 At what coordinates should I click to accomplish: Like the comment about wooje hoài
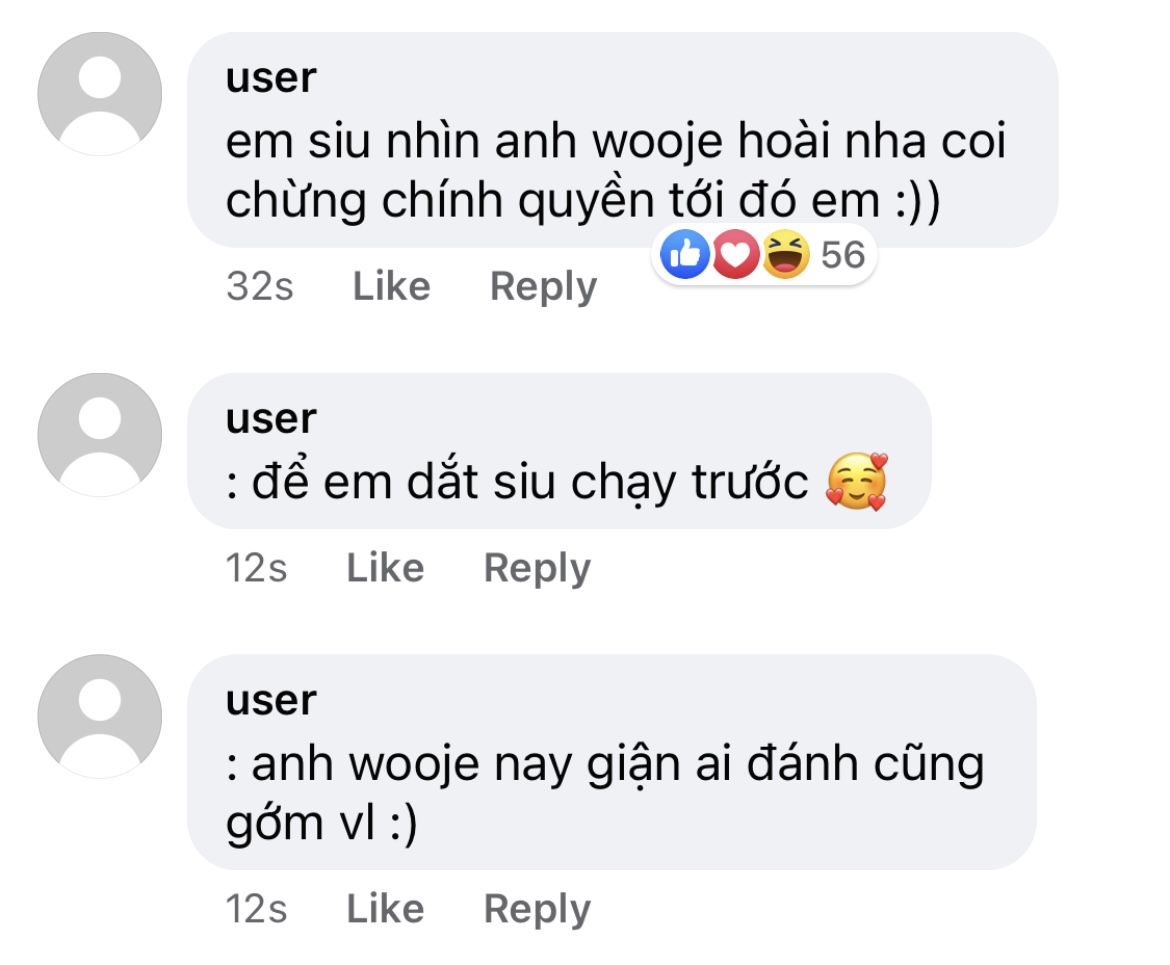click(391, 286)
